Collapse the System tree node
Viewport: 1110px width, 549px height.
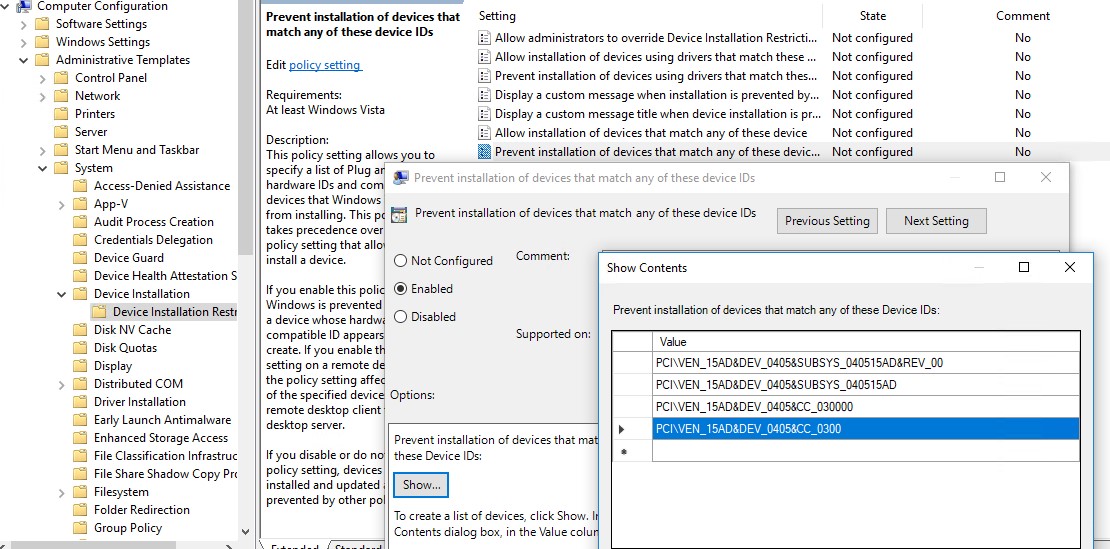coord(42,168)
